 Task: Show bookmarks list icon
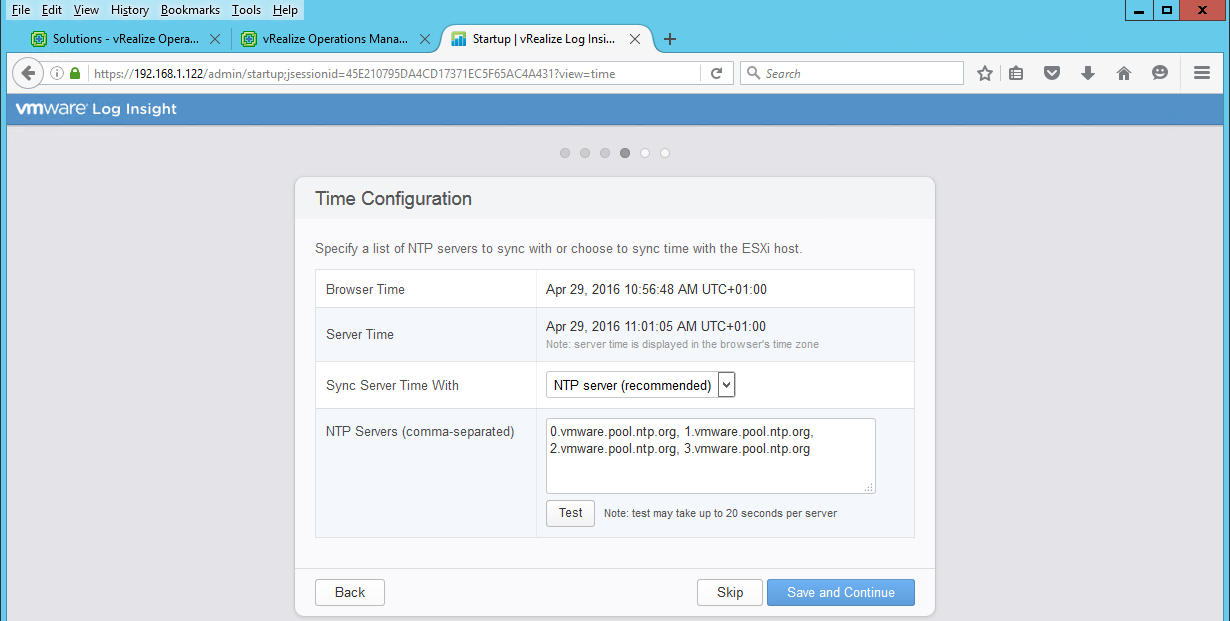point(1016,73)
